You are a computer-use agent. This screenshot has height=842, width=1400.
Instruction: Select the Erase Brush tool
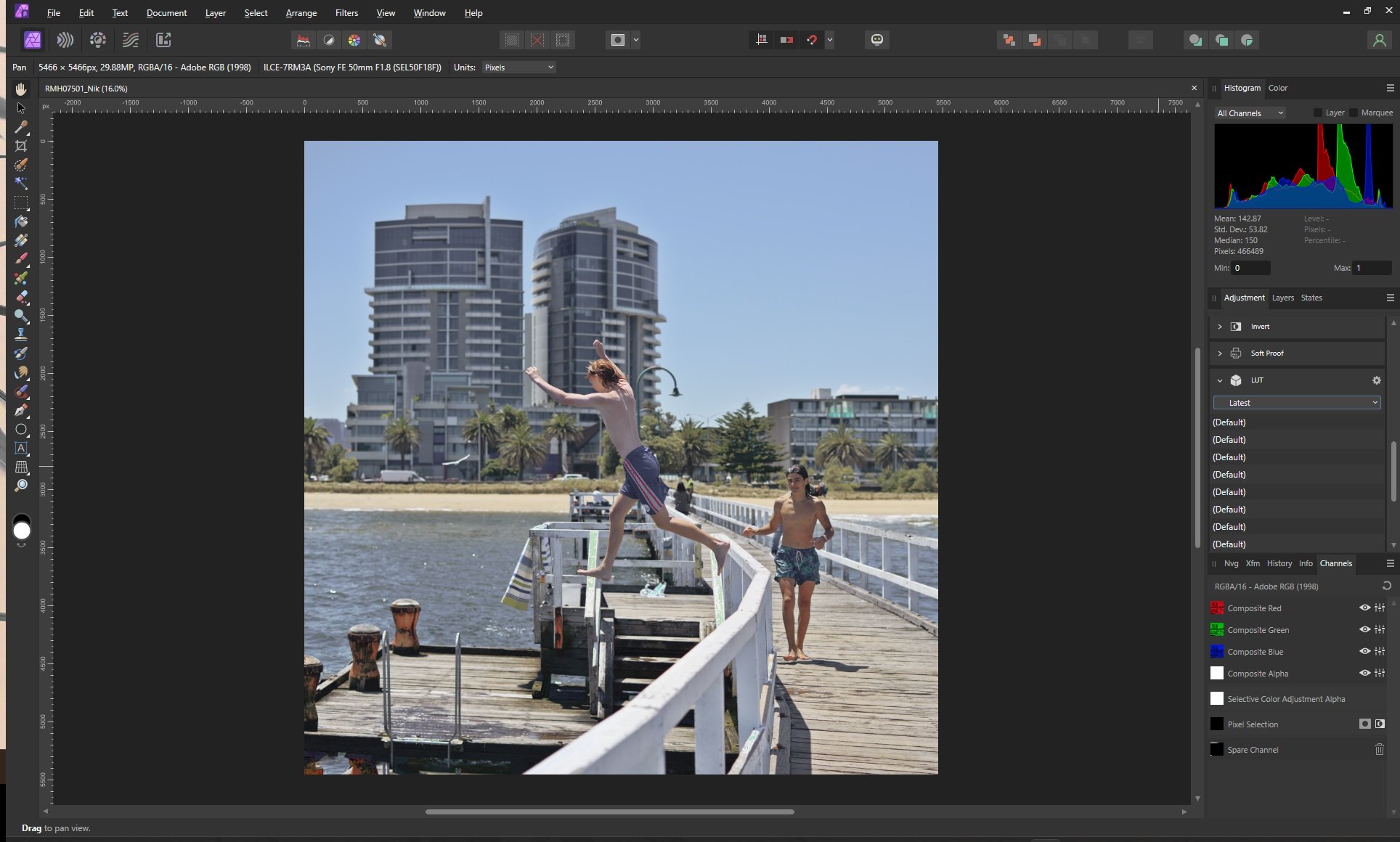pos(21,297)
